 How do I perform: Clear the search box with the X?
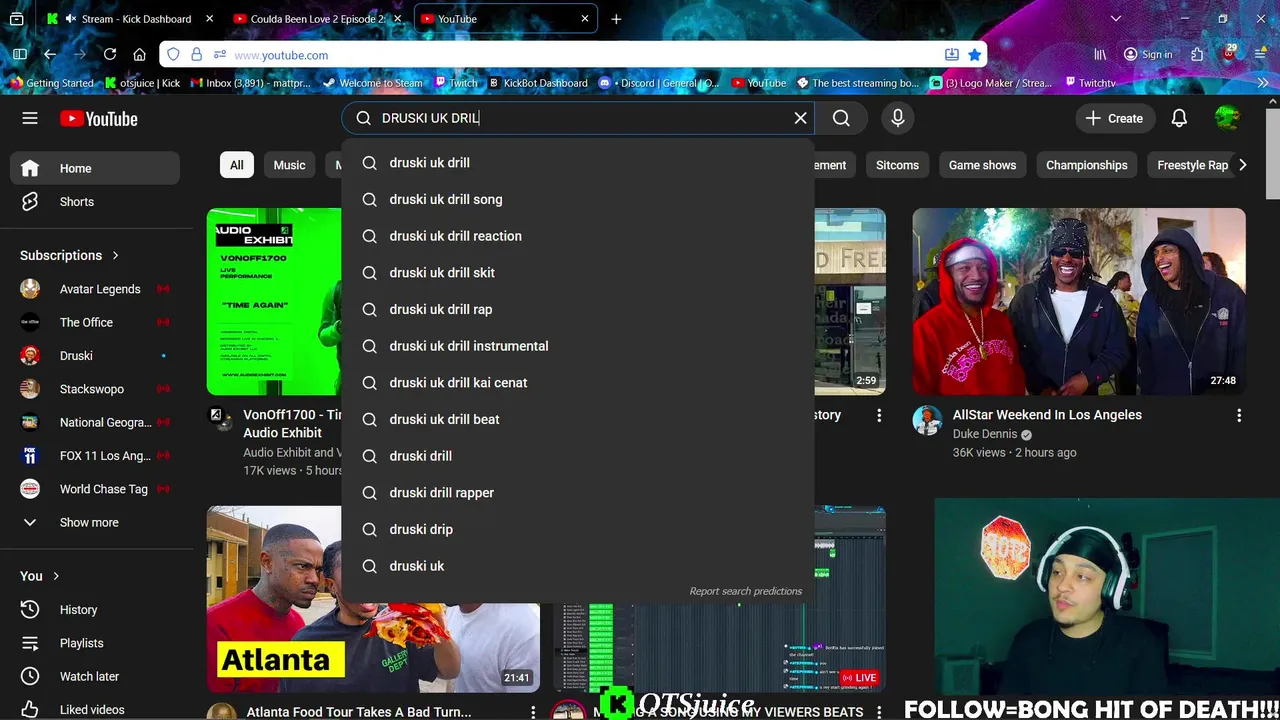[800, 118]
